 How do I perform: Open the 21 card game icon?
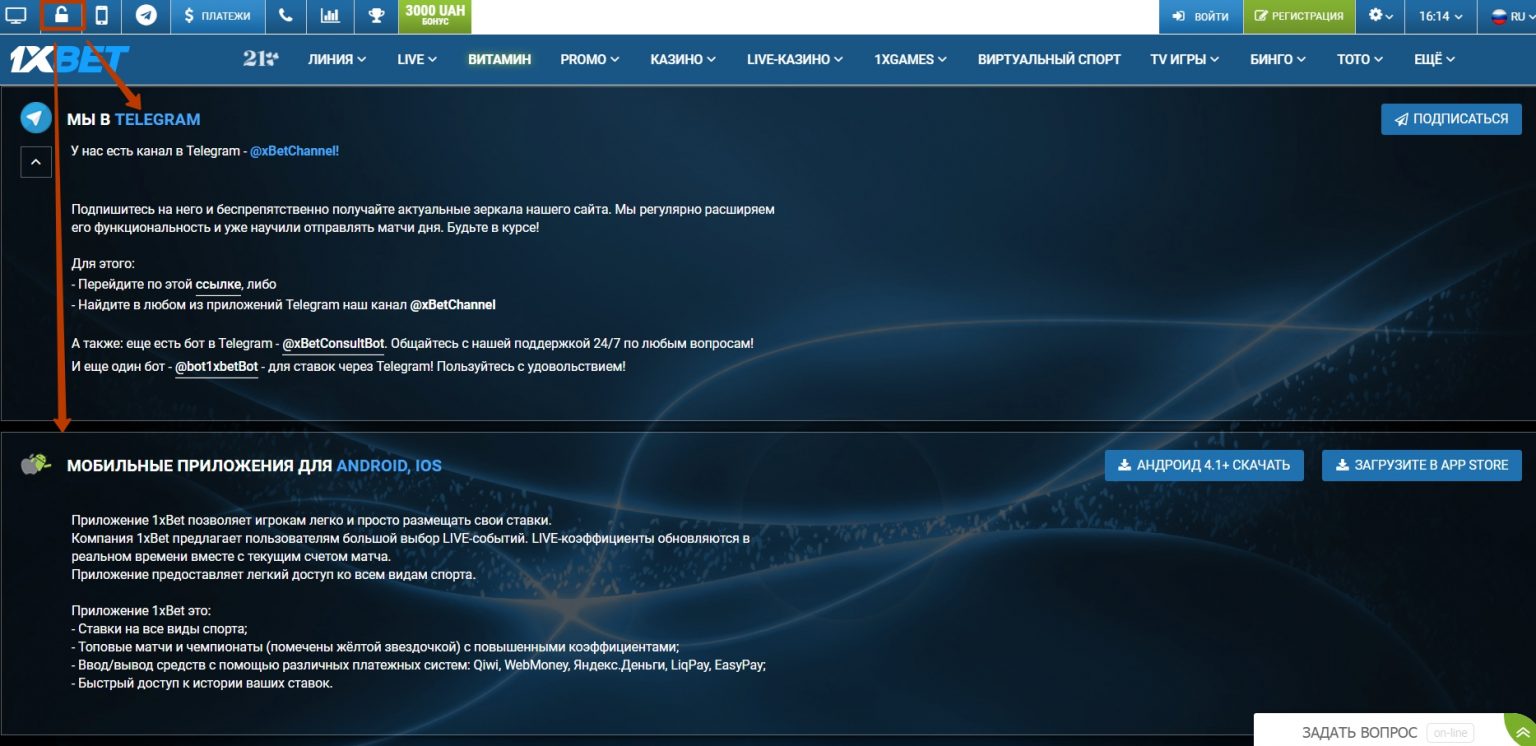click(x=261, y=59)
